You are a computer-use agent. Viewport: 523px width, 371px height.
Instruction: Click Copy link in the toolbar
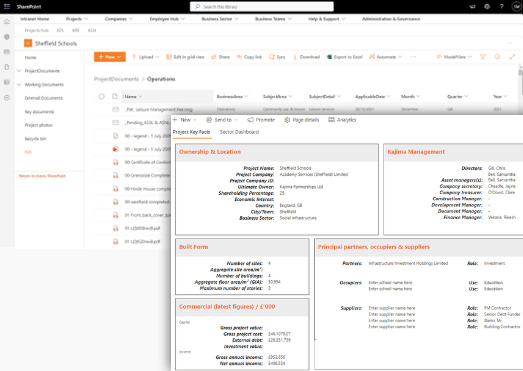[x=249, y=57]
